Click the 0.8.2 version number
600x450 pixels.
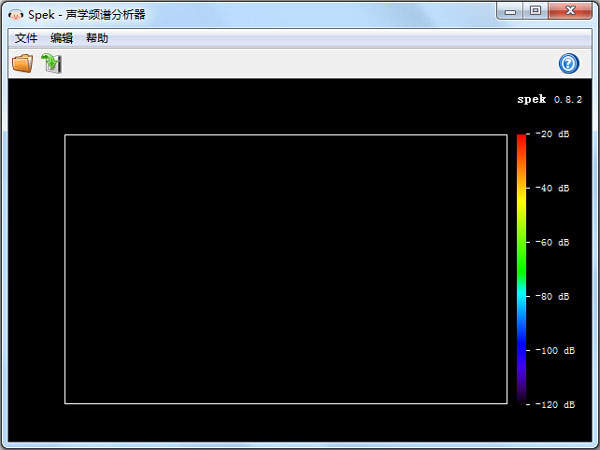[x=568, y=100]
